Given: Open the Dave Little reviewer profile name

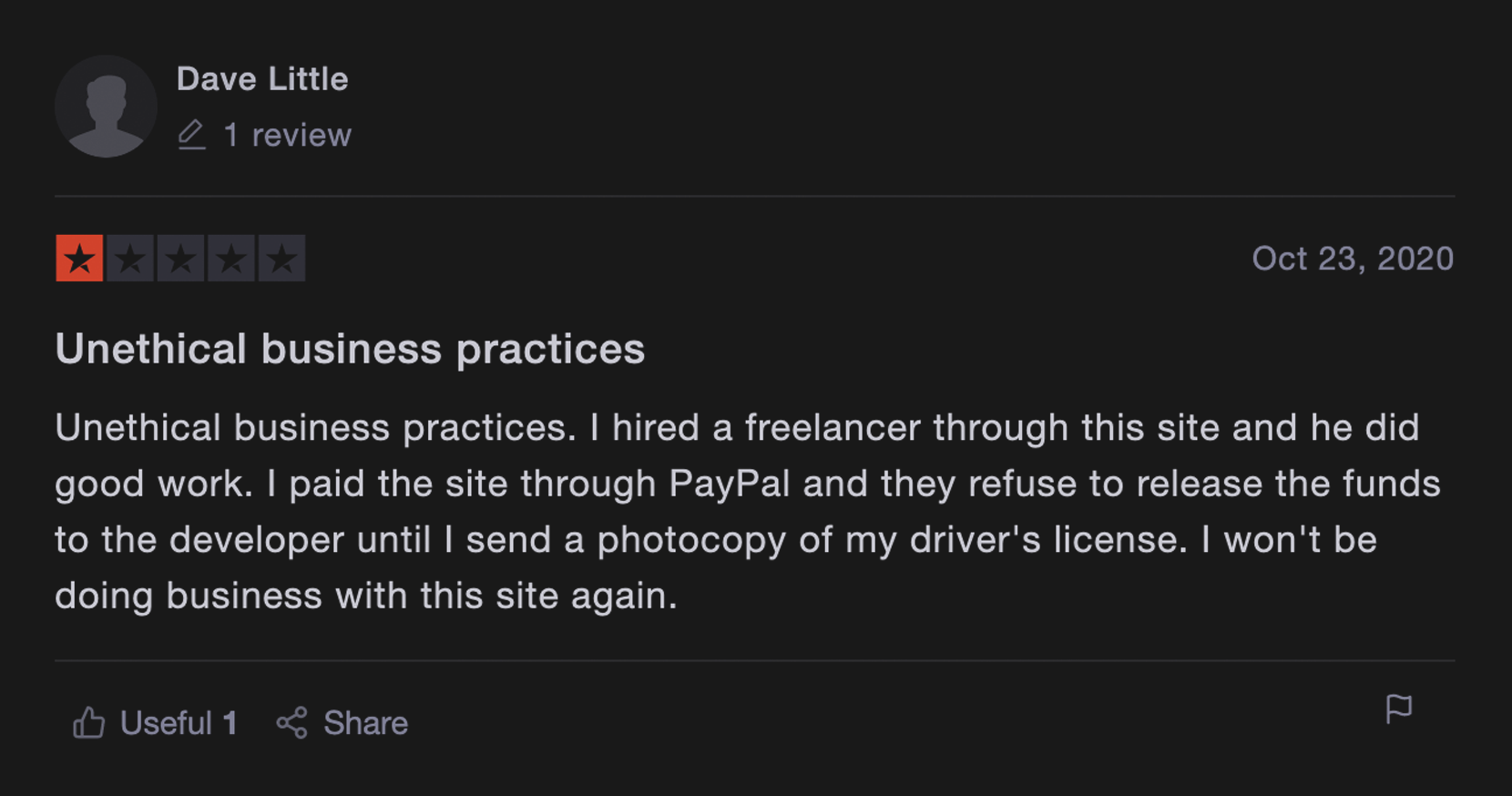Looking at the screenshot, I should click(262, 79).
